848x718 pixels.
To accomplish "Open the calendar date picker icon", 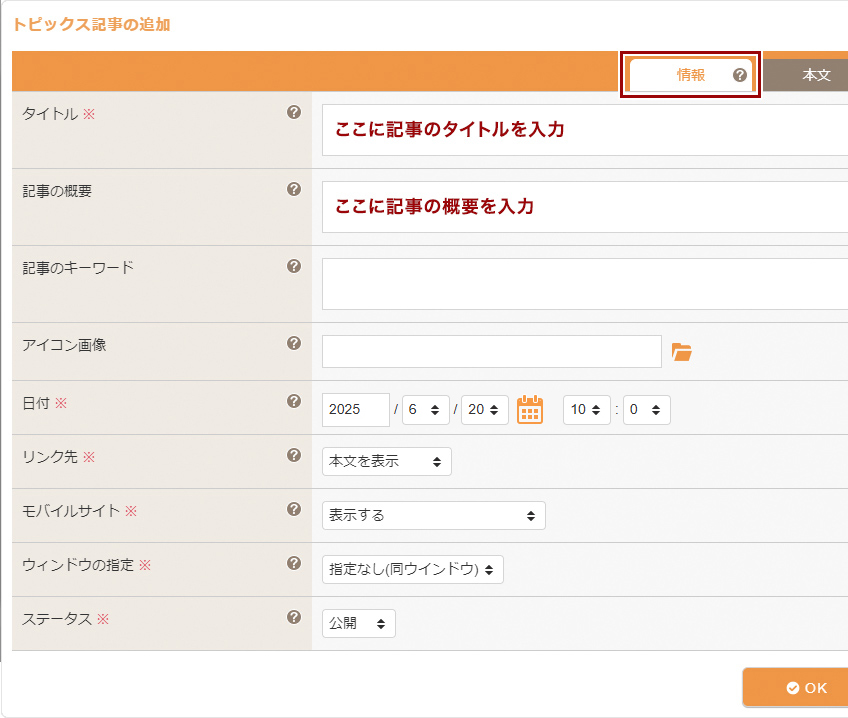I will 530,410.
